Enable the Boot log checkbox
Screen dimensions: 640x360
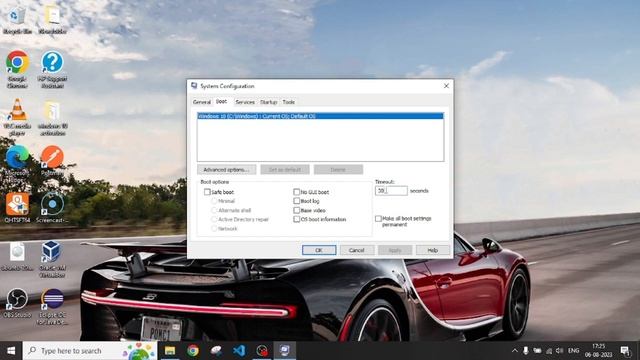[x=296, y=201]
